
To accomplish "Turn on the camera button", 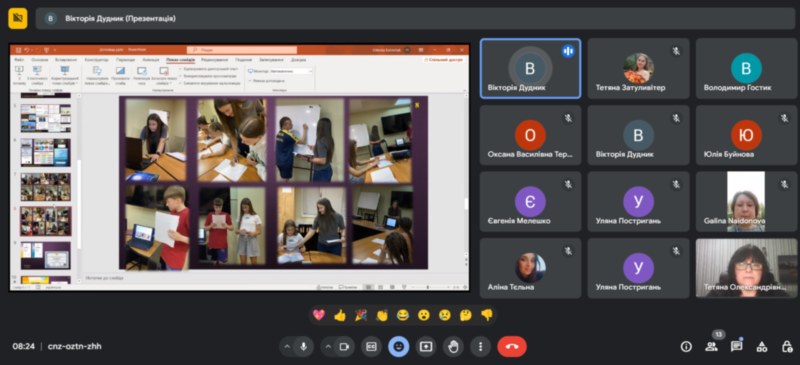I will (344, 347).
